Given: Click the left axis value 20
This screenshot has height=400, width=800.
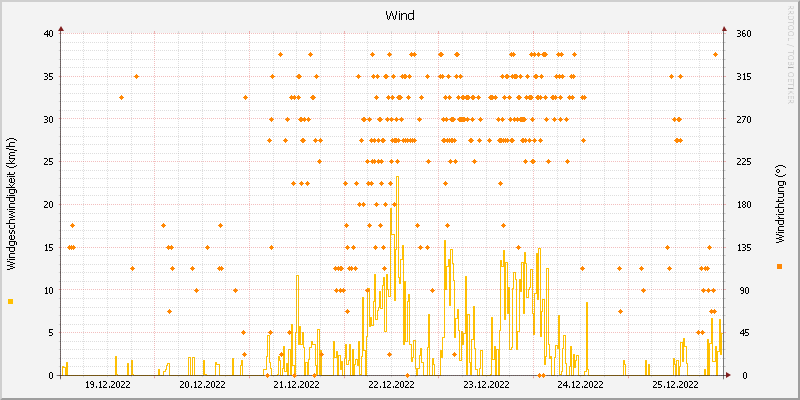Looking at the screenshot, I should [48, 205].
